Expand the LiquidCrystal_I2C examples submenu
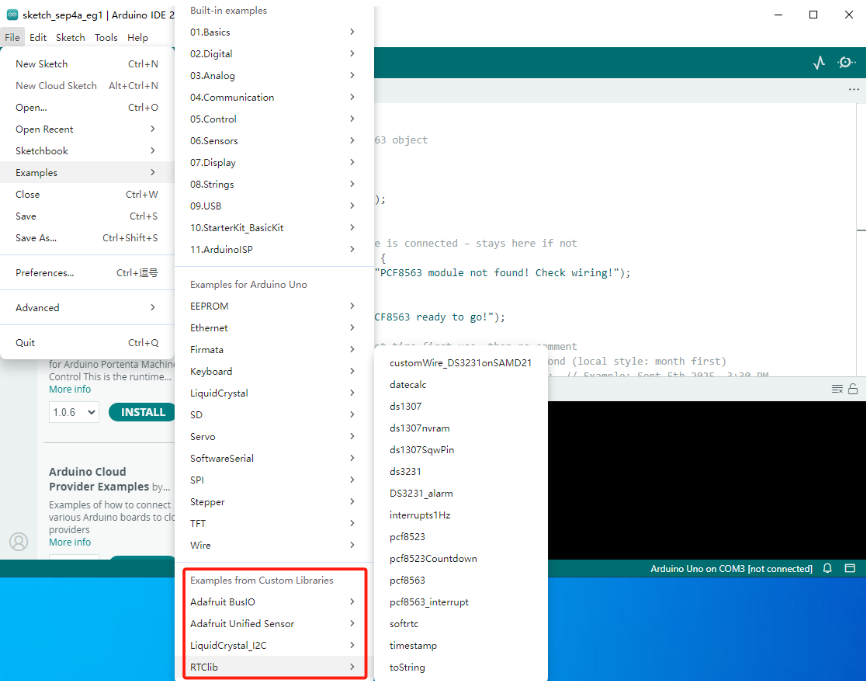 coord(270,645)
